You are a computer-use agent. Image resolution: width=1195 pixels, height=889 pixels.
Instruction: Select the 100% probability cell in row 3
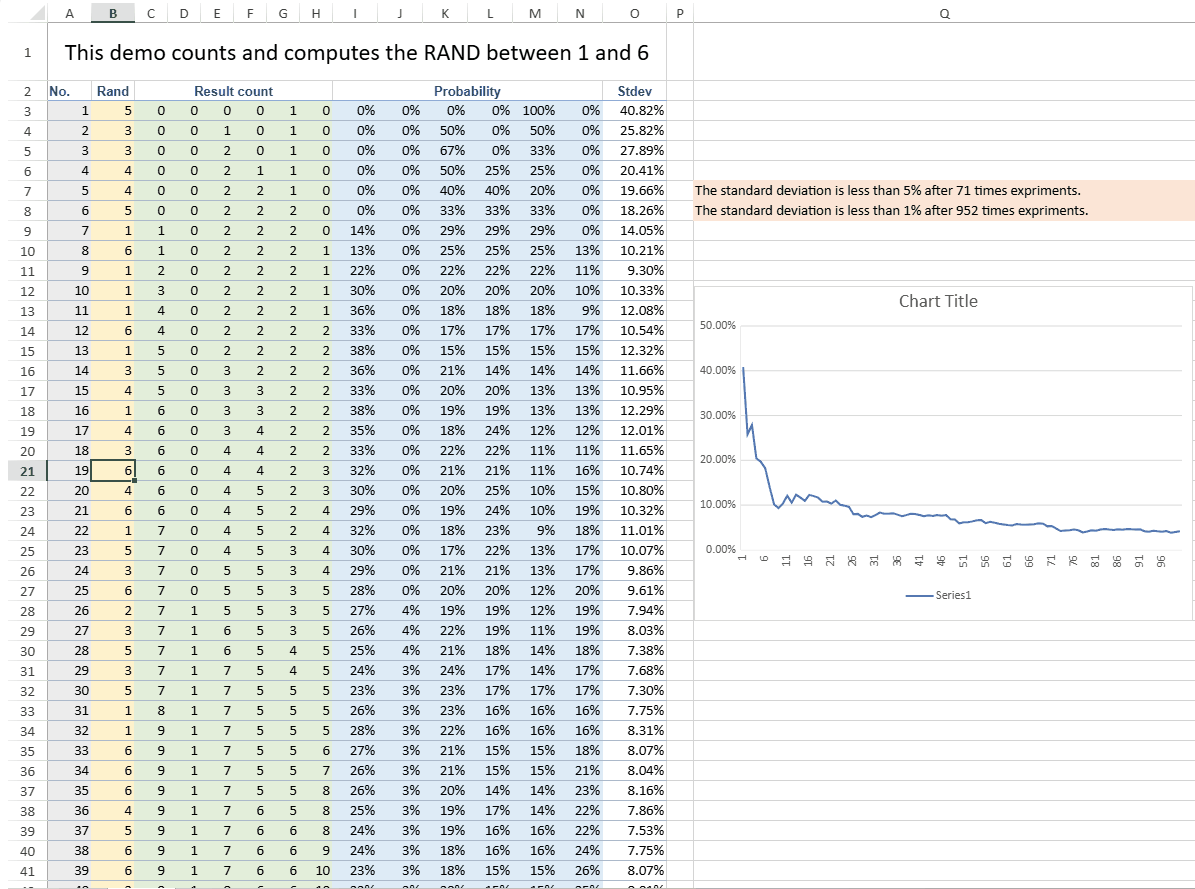537,111
